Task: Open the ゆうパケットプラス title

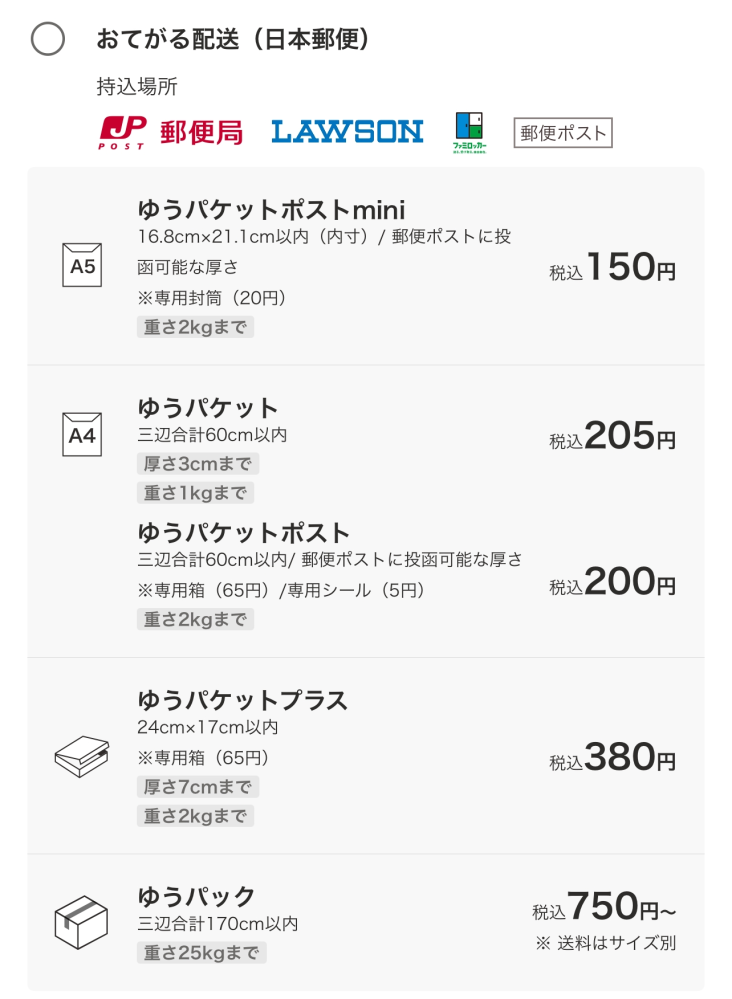Action: (243, 700)
